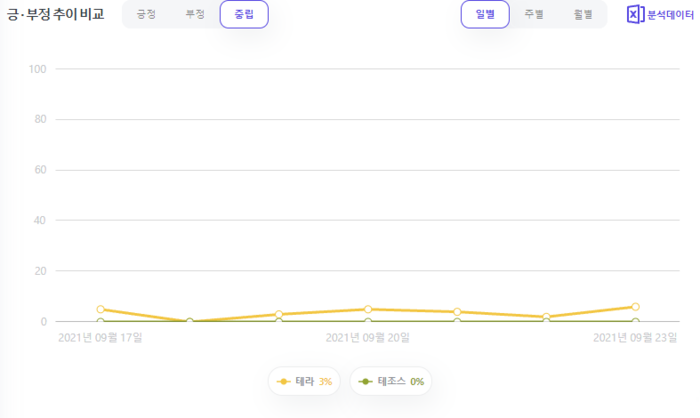Select the 부정 sentiment tab

pyautogui.click(x=195, y=15)
